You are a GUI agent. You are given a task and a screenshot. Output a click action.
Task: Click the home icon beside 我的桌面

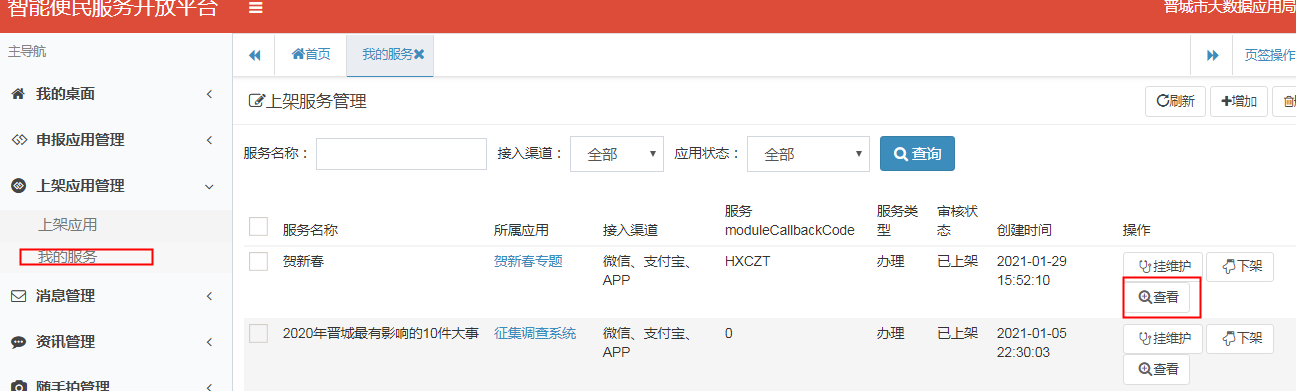pyautogui.click(x=17, y=94)
